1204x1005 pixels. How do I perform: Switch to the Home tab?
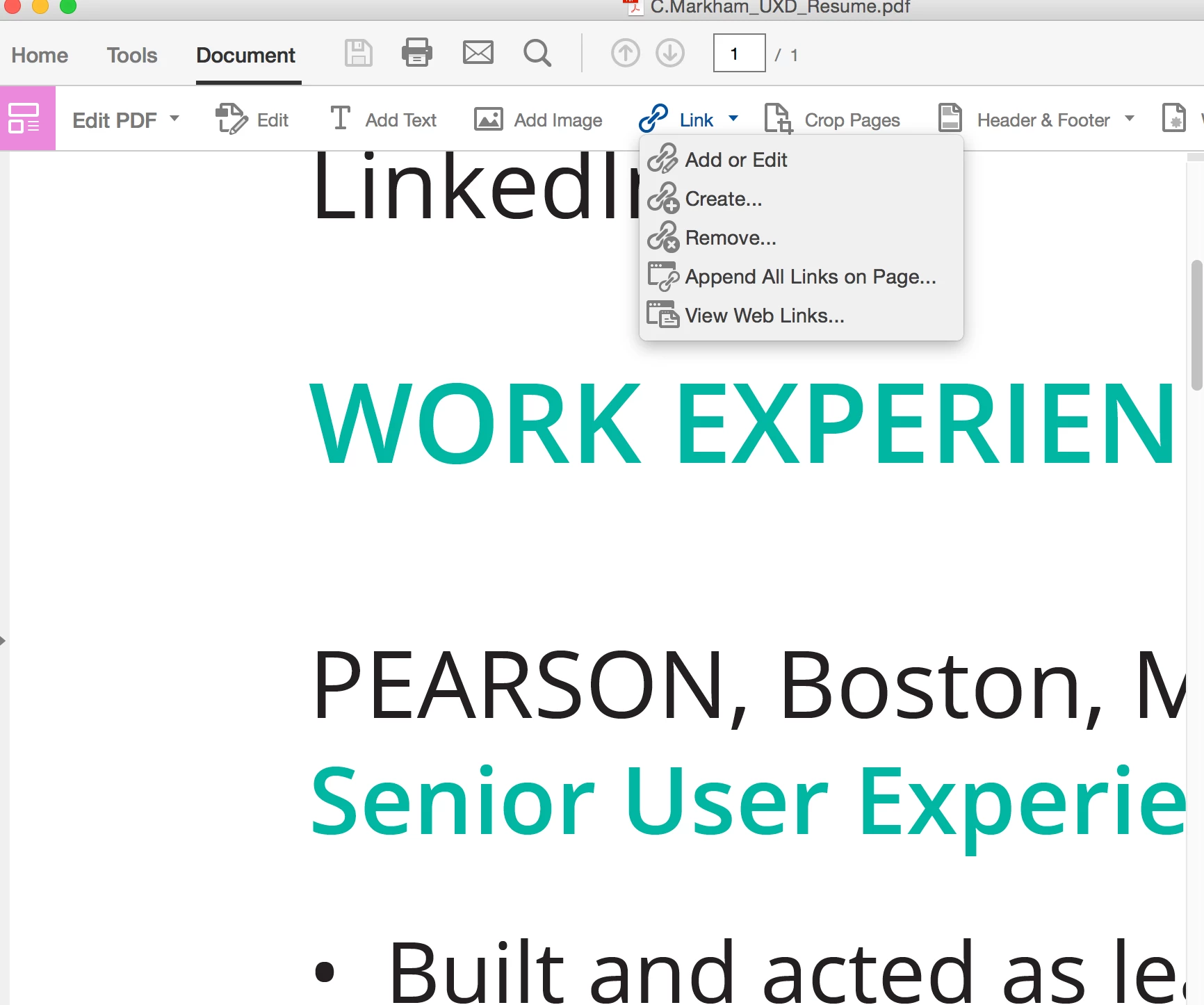[40, 55]
